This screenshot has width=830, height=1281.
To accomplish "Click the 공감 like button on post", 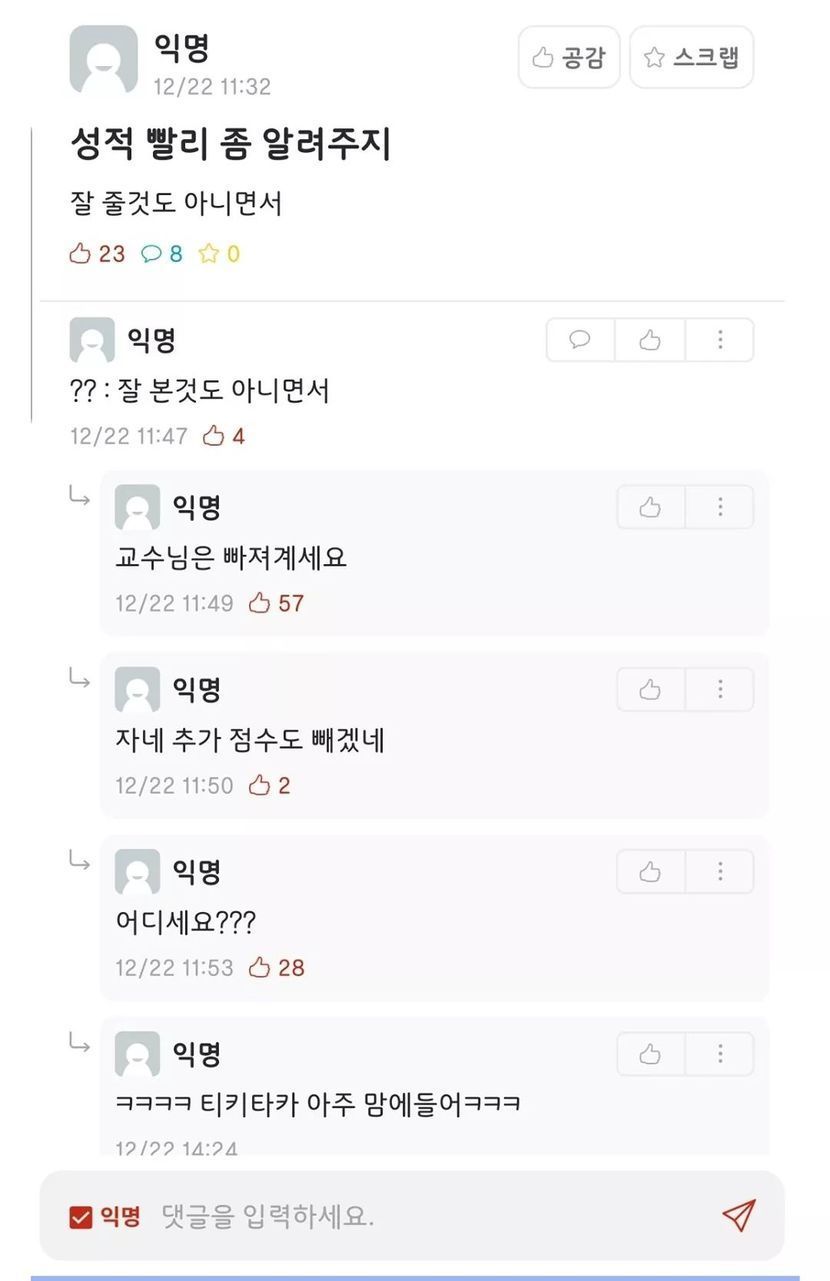I will 569,57.
